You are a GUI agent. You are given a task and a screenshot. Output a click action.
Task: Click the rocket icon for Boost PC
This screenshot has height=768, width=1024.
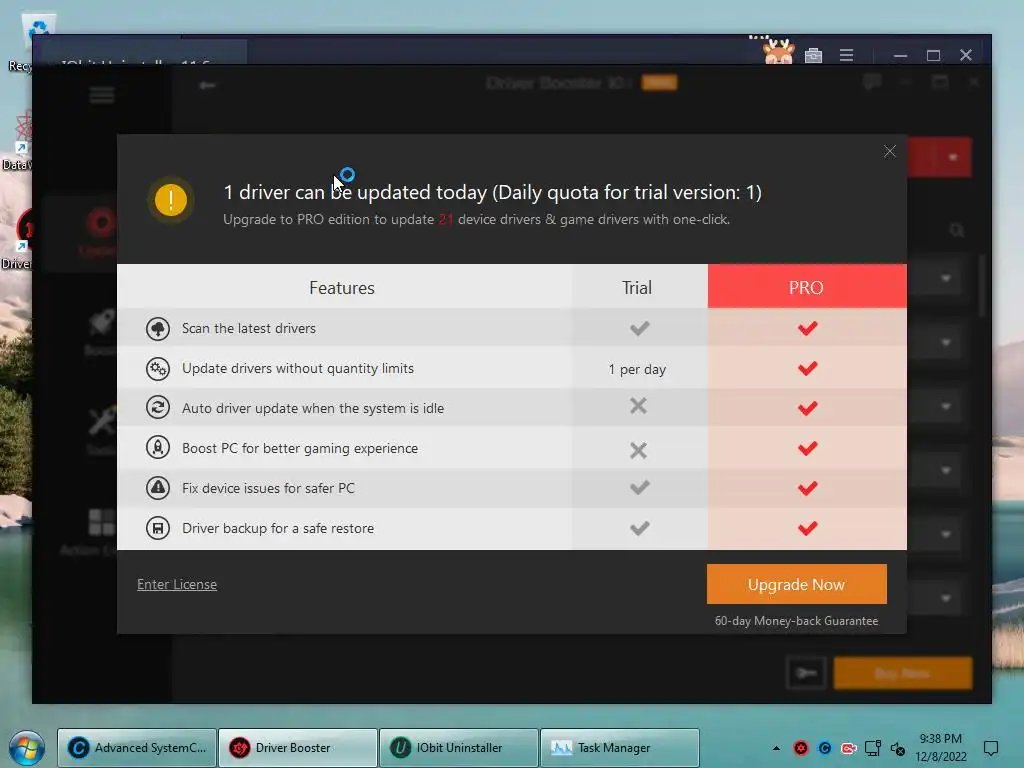pyautogui.click(x=157, y=448)
